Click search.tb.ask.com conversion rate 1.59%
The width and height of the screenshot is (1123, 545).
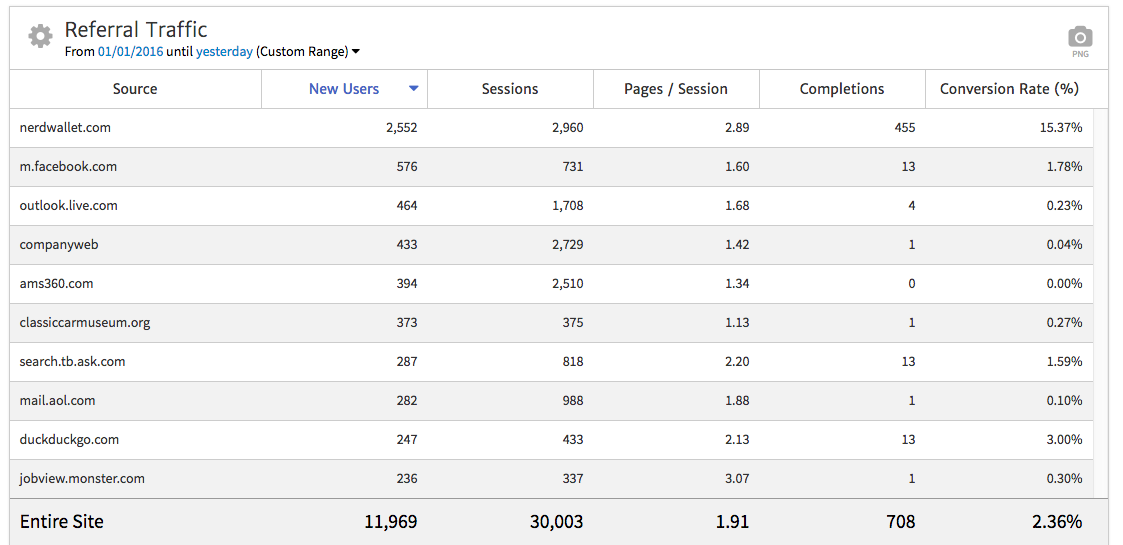tap(1066, 361)
